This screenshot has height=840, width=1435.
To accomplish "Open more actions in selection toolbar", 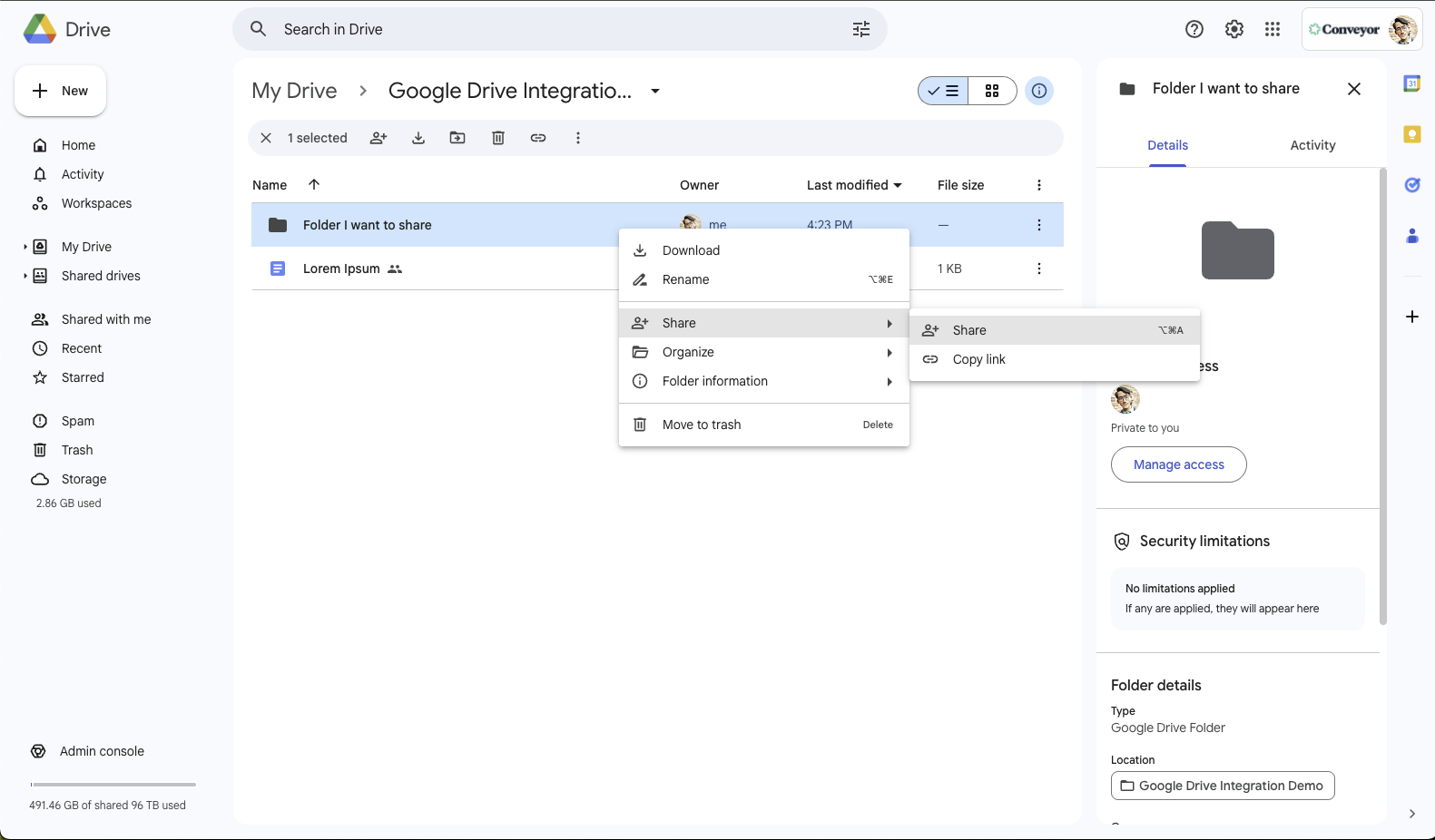I will 578,138.
